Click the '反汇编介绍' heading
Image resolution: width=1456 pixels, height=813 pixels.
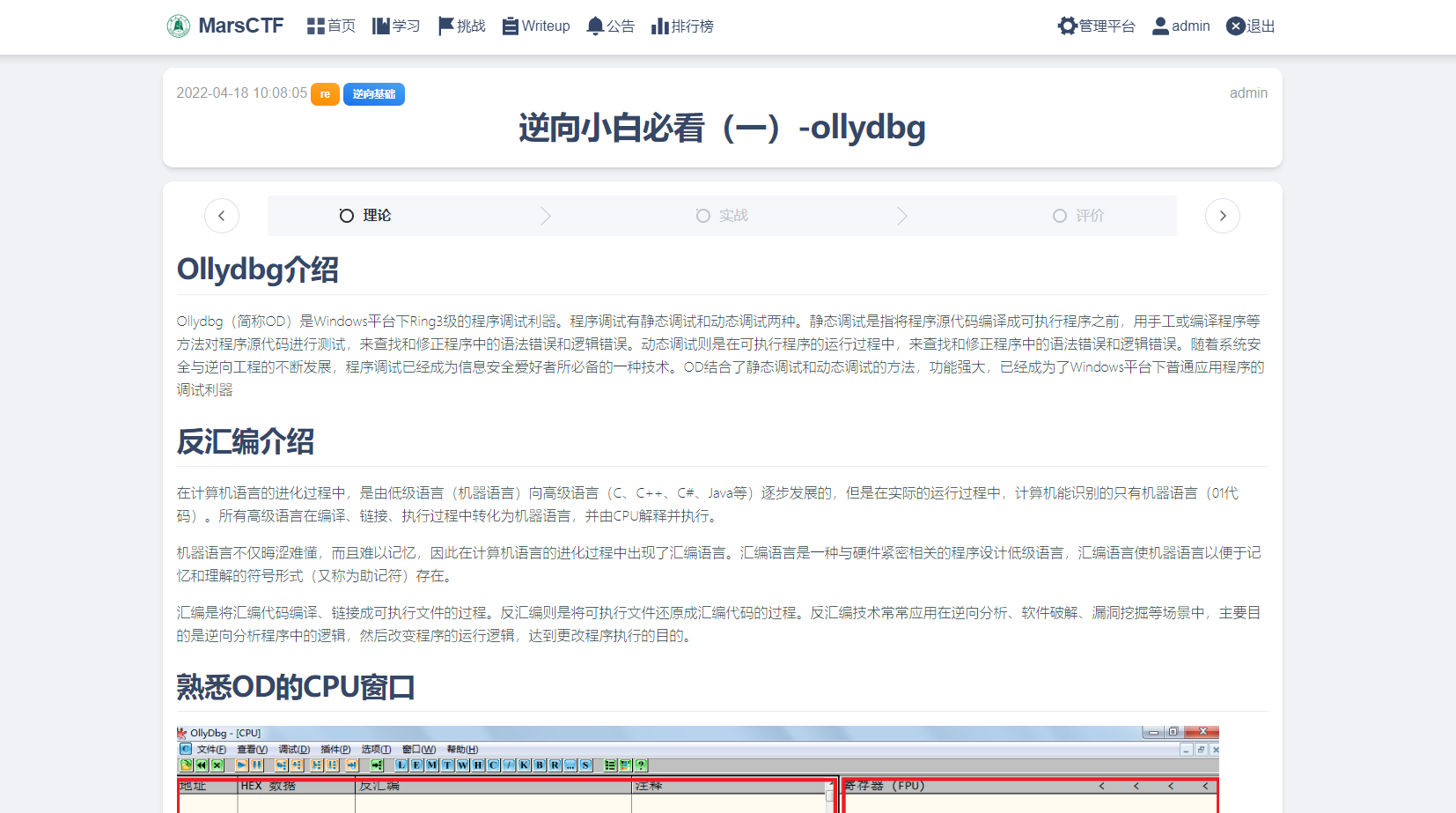246,441
